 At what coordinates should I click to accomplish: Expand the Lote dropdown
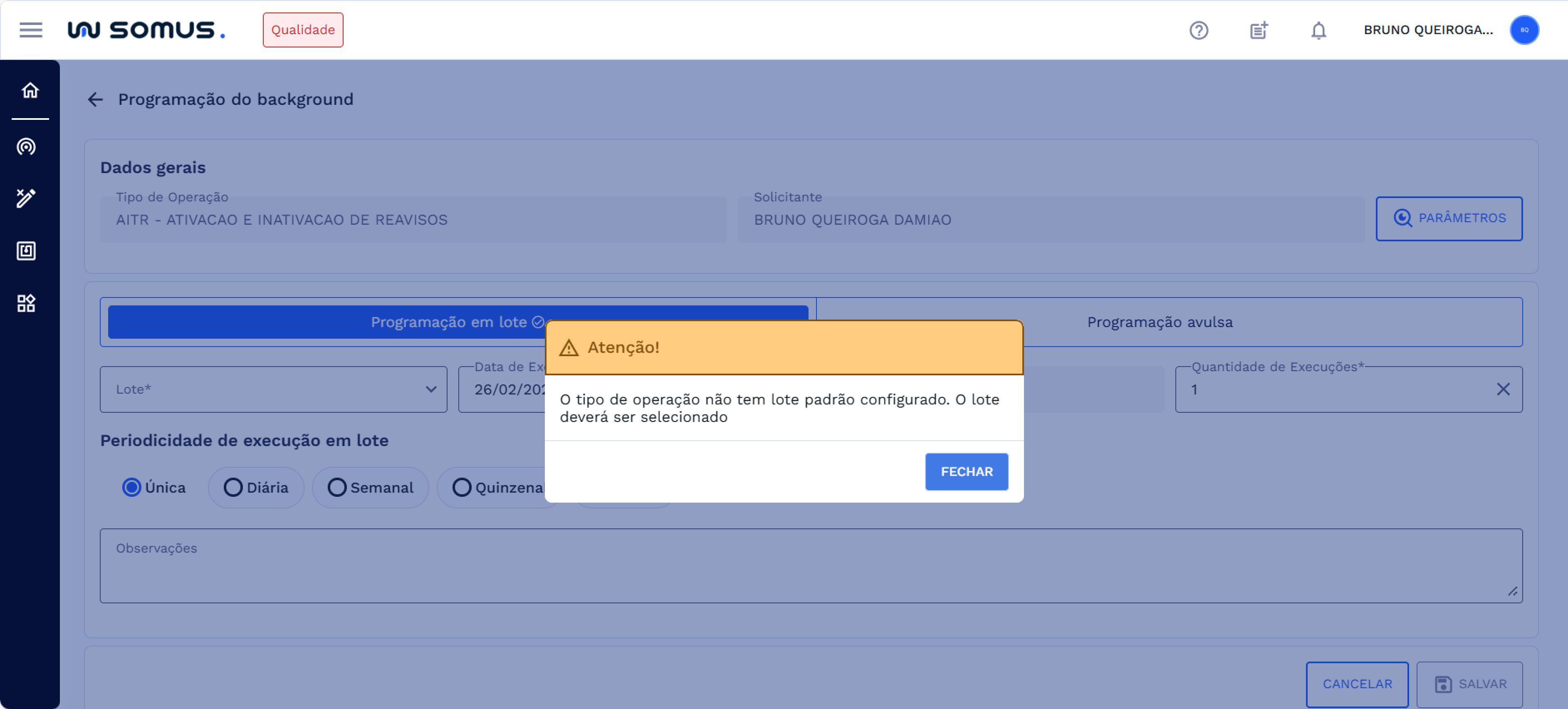[273, 389]
